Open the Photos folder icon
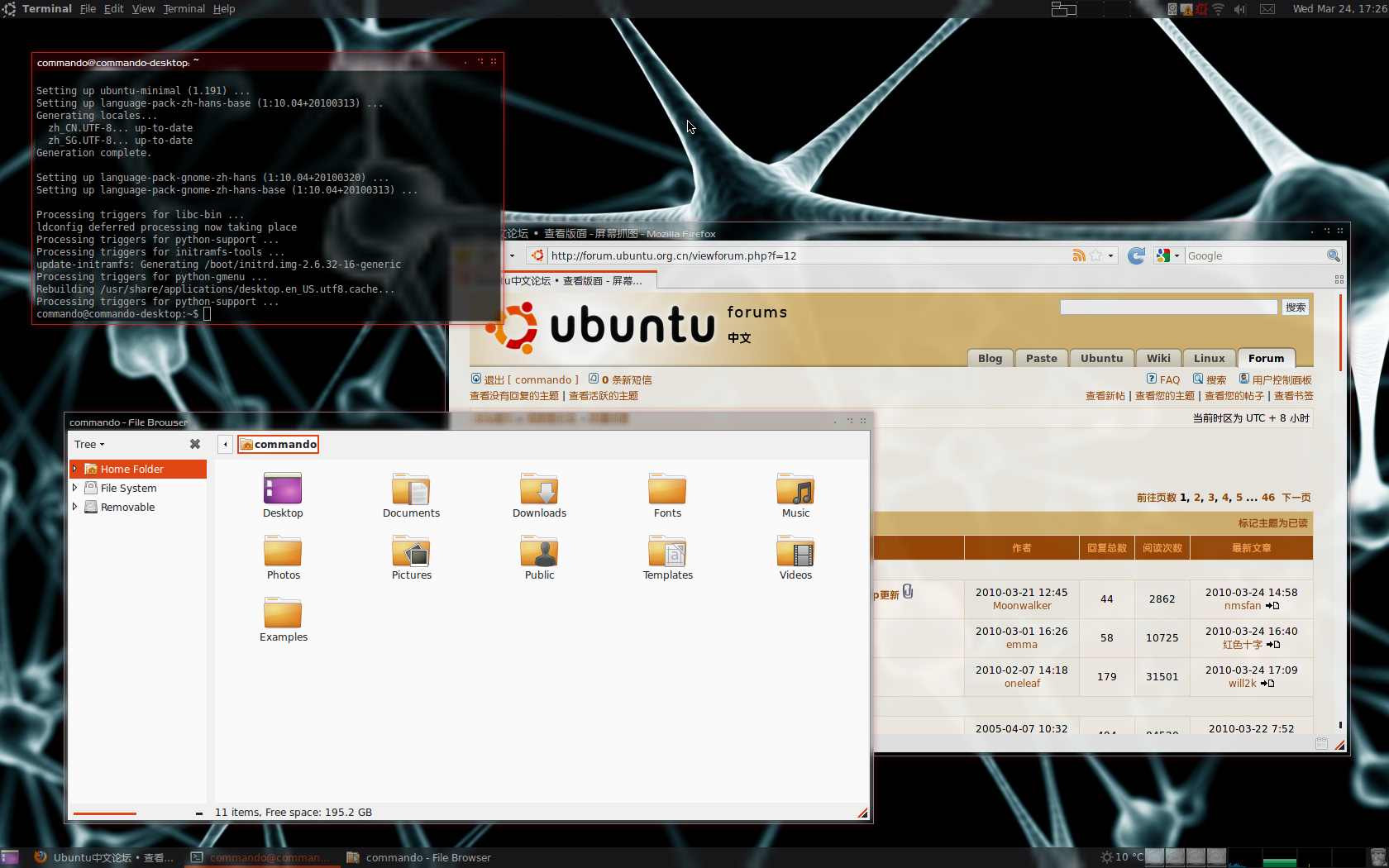 pos(283,551)
